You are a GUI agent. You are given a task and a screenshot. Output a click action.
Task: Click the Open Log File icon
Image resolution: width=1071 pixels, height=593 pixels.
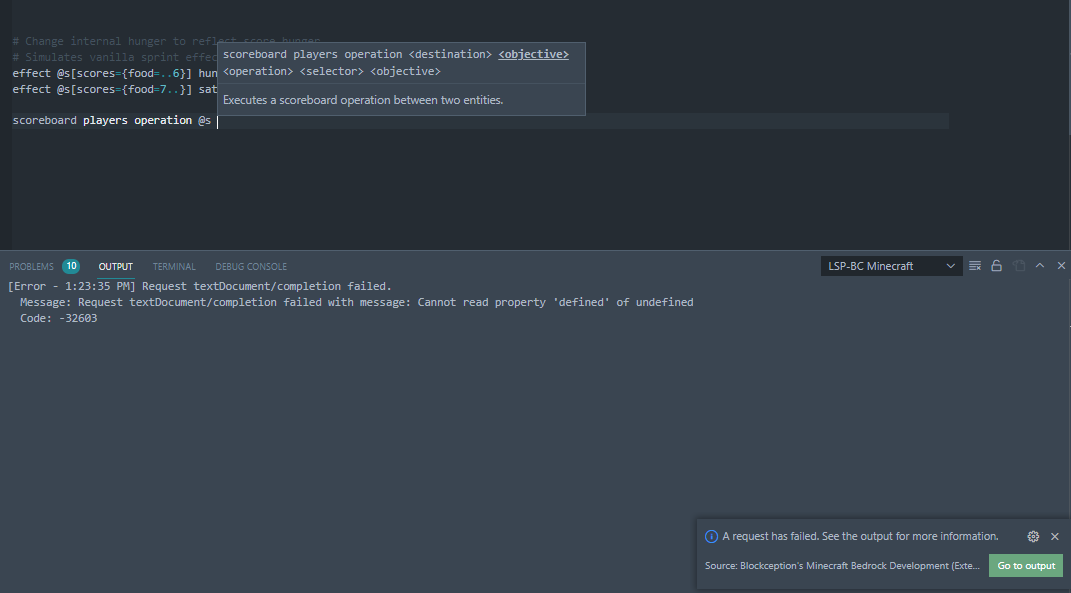[x=1018, y=265]
